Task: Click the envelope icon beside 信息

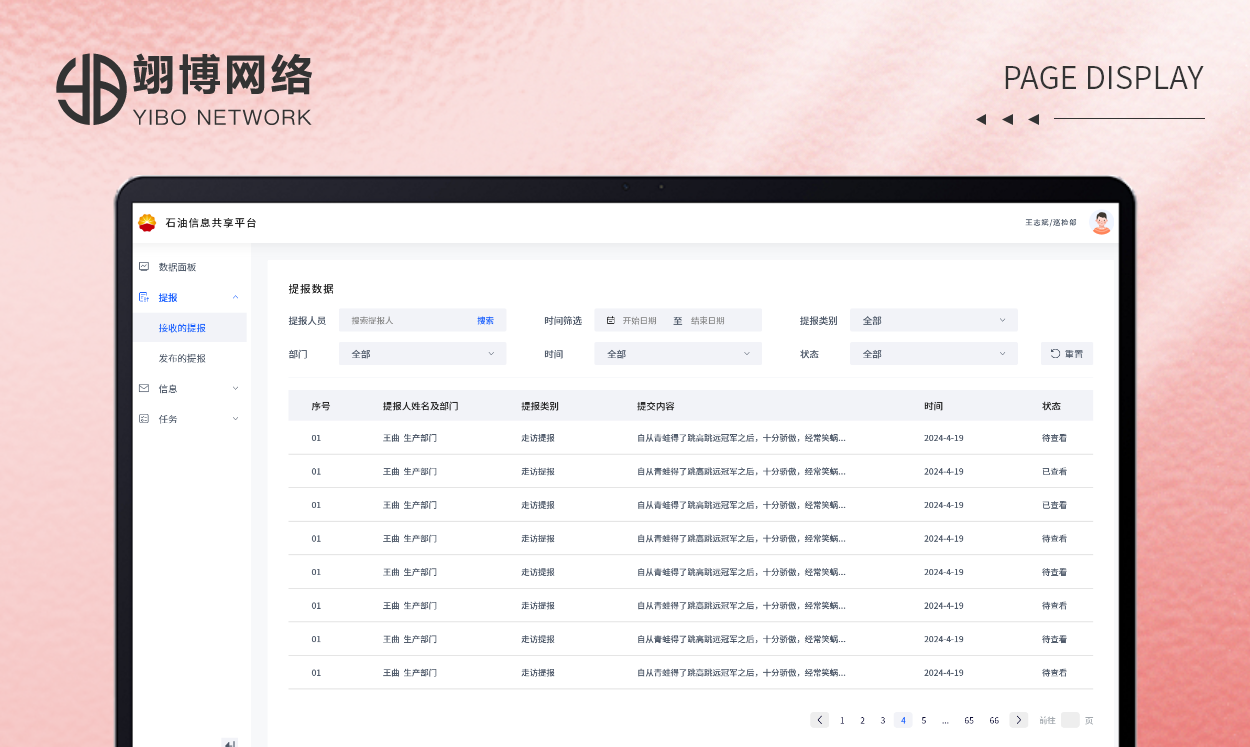Action: tap(144, 388)
